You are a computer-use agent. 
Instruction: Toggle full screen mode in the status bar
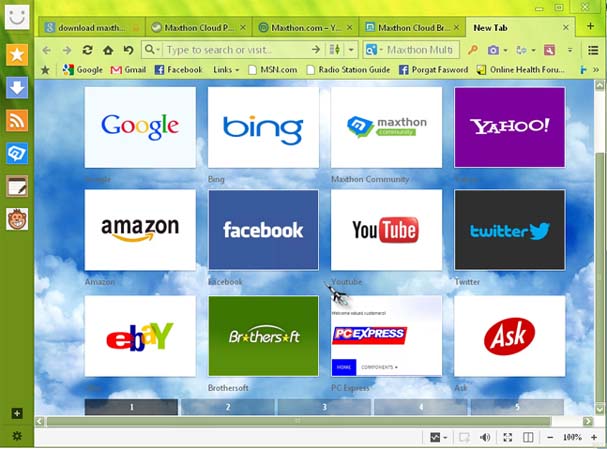pyautogui.click(x=508, y=437)
